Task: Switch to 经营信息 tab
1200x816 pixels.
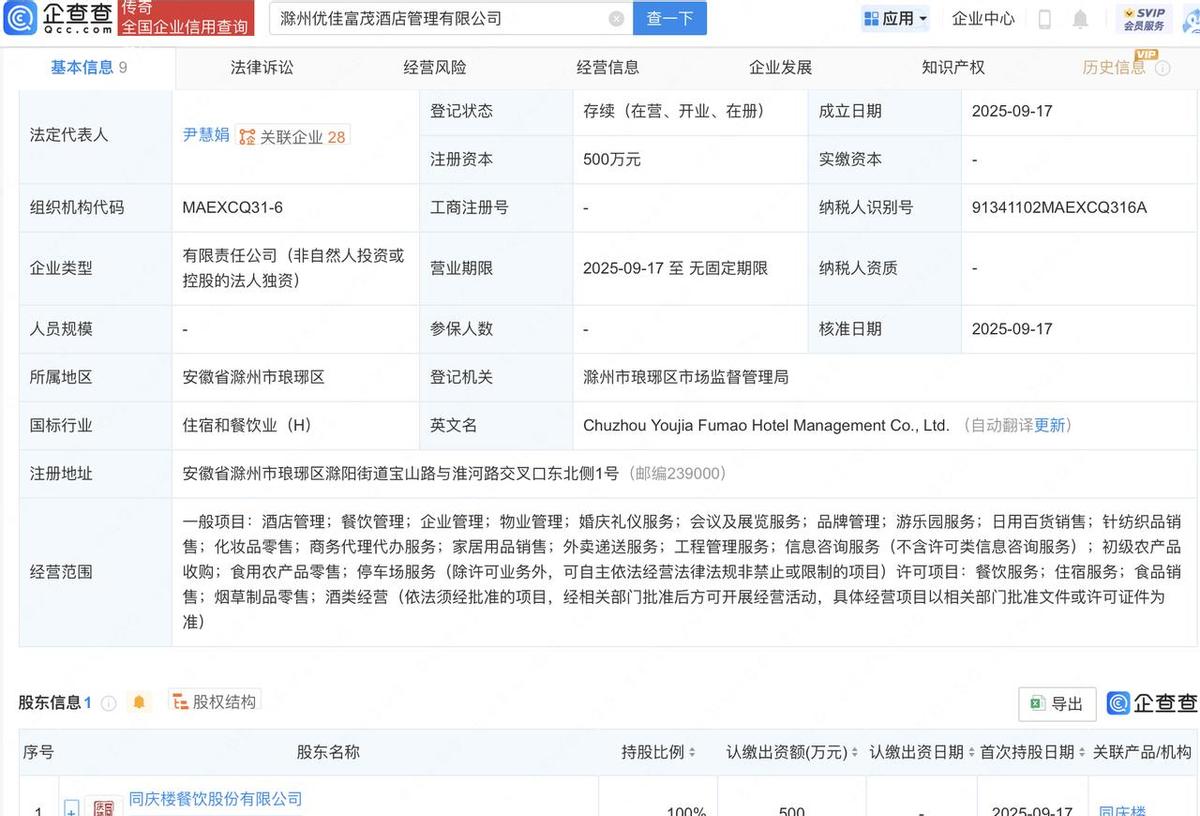Action: tap(608, 67)
